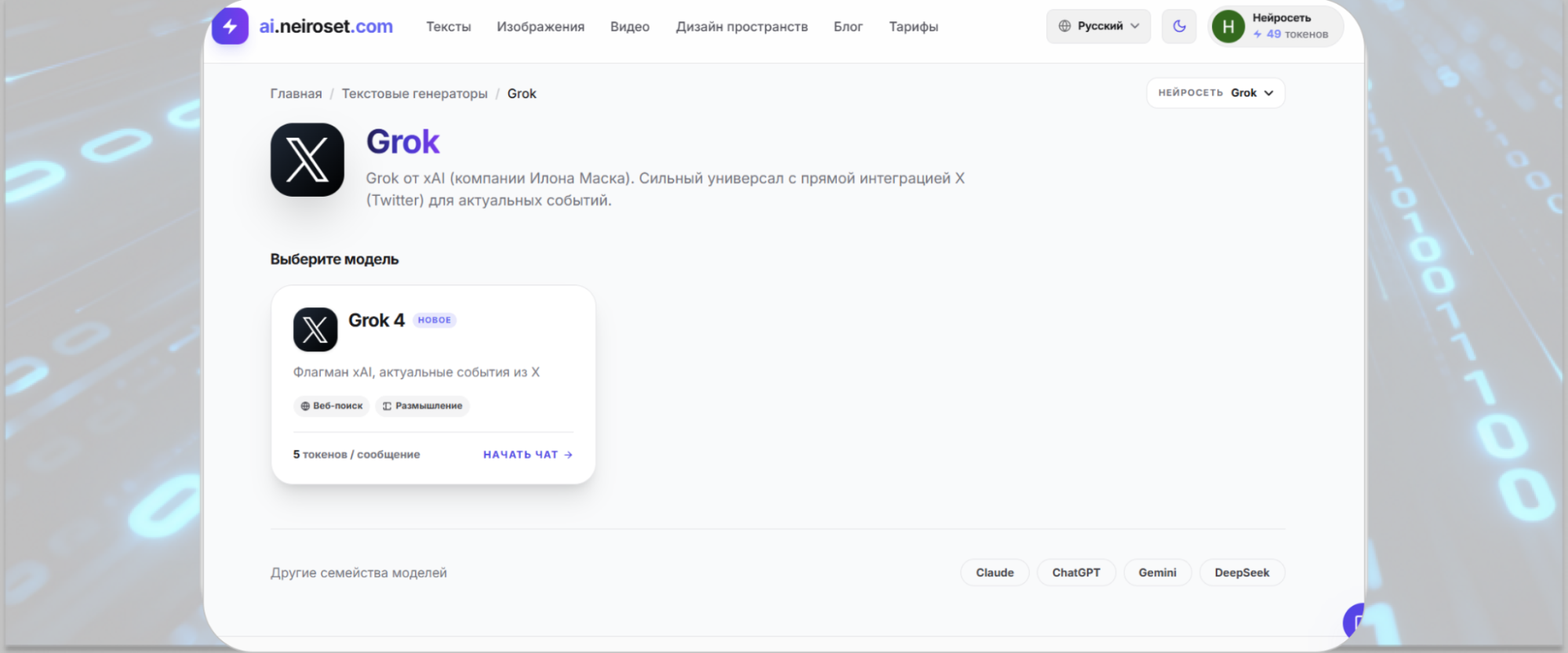Go to the Видео section
The image size is (1568, 653).
coord(630,27)
